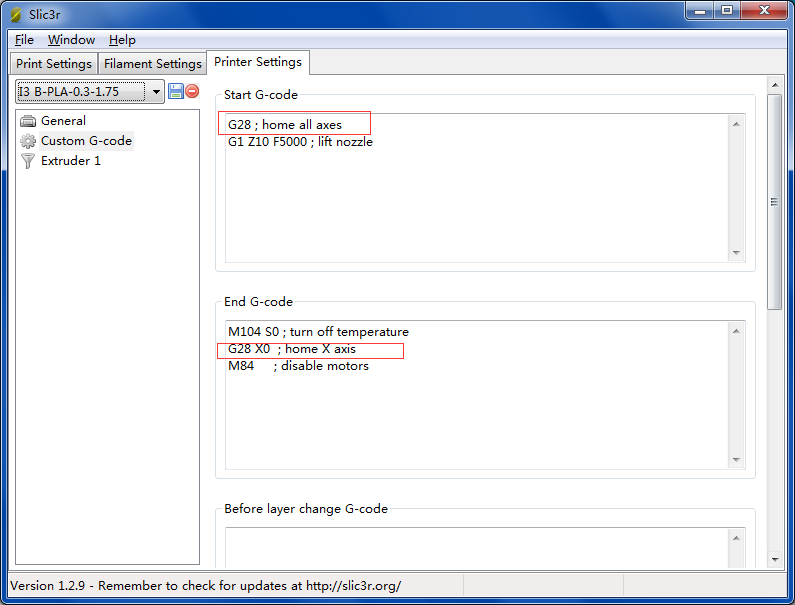This screenshot has width=795, height=605.
Task: Click End G-code box scroll up arrow
Action: (736, 331)
